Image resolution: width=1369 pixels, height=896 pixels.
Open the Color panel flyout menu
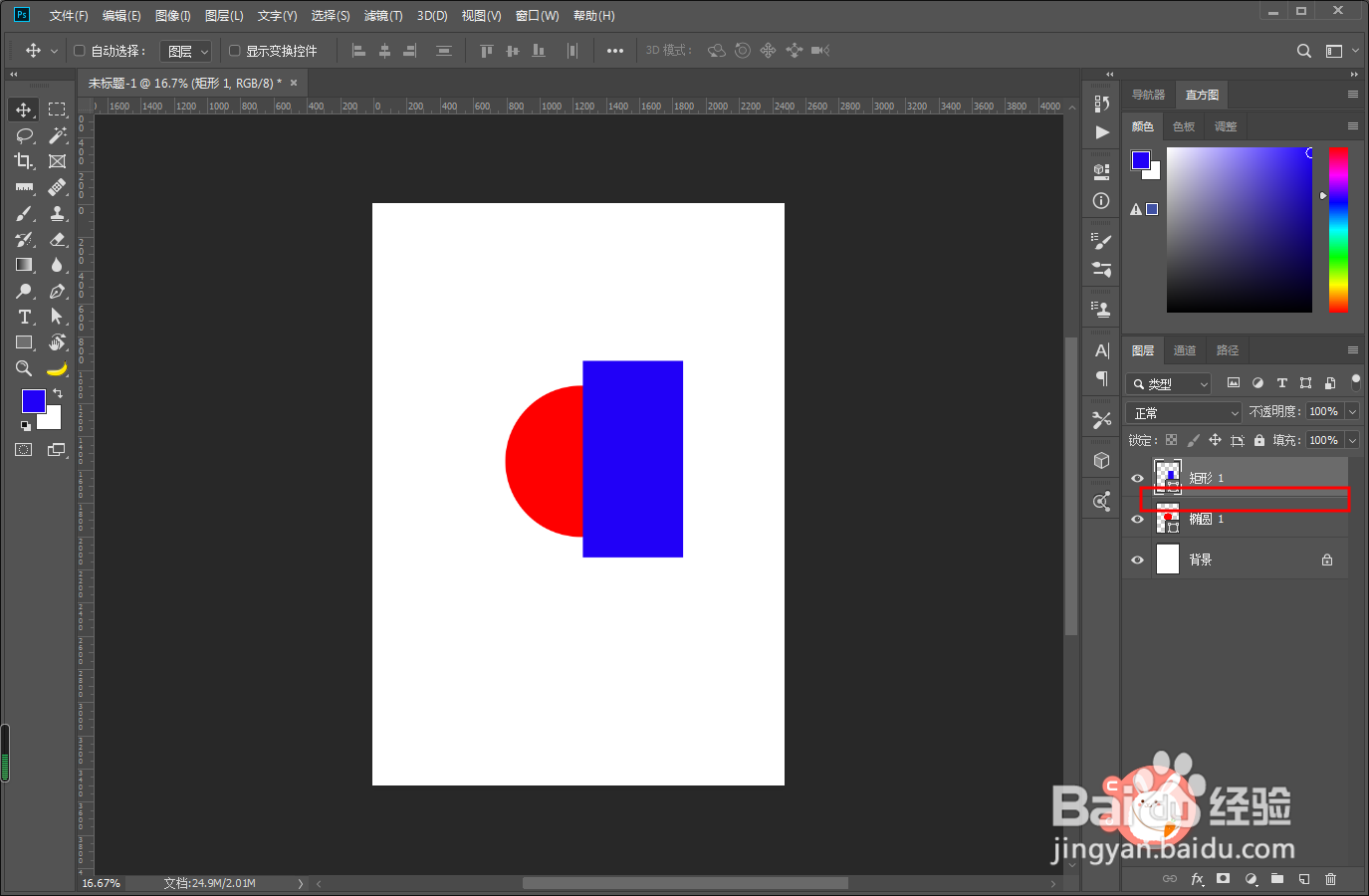pos(1352,126)
